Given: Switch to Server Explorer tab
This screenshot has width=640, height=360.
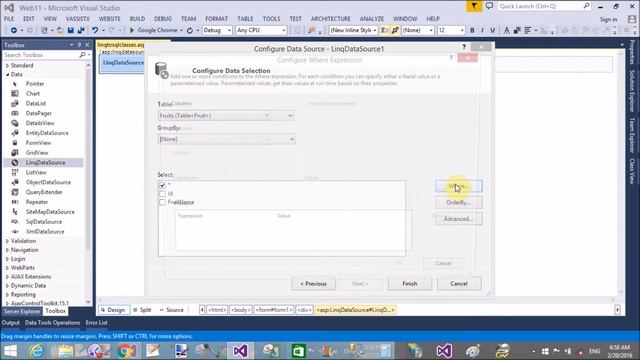Looking at the screenshot, I should tap(22, 311).
